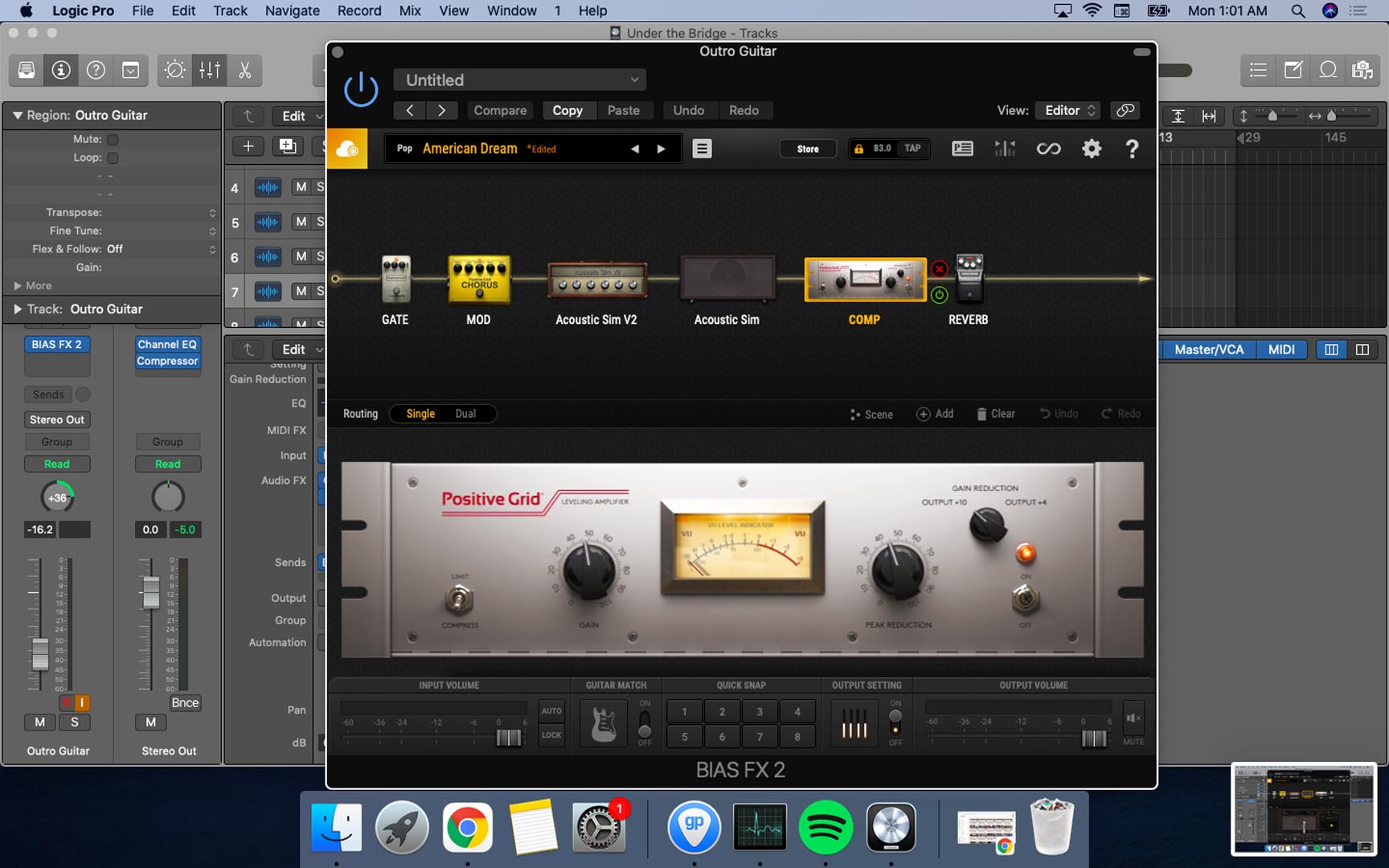Toggle the region Mute checkbox

(113, 139)
